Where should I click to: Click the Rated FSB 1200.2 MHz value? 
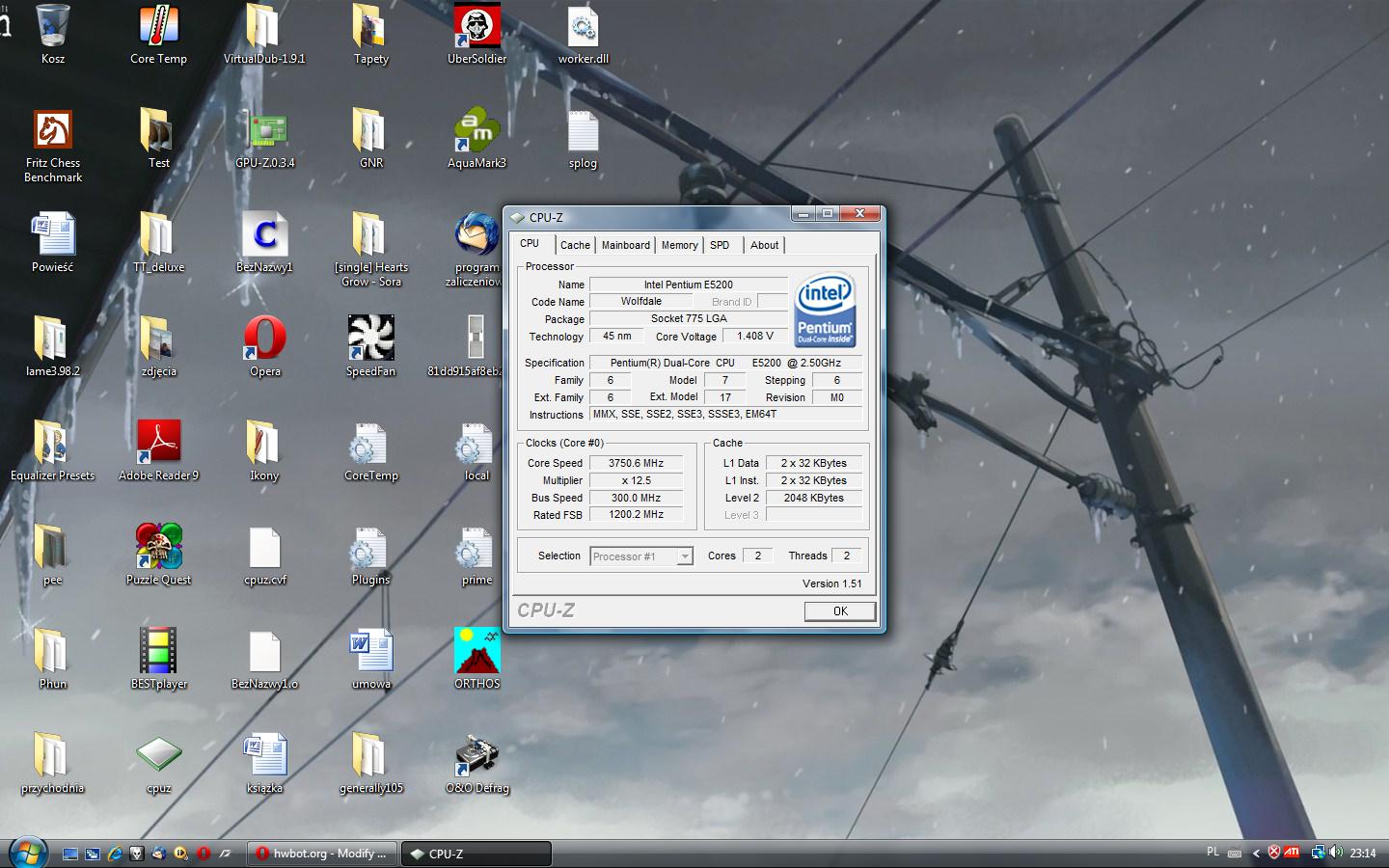[x=637, y=515]
